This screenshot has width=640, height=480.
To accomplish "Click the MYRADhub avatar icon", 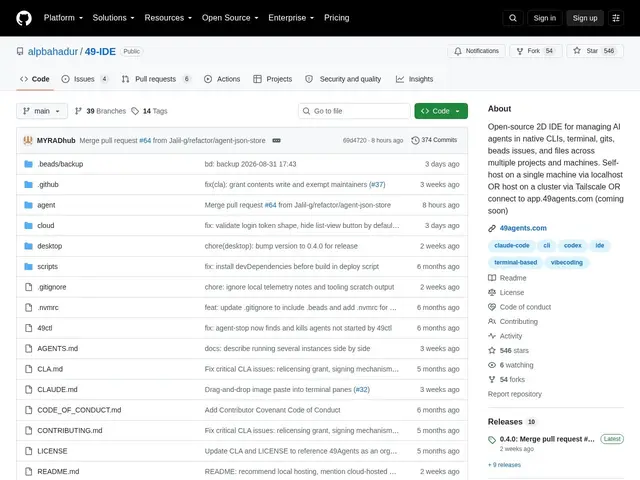I will (28, 140).
